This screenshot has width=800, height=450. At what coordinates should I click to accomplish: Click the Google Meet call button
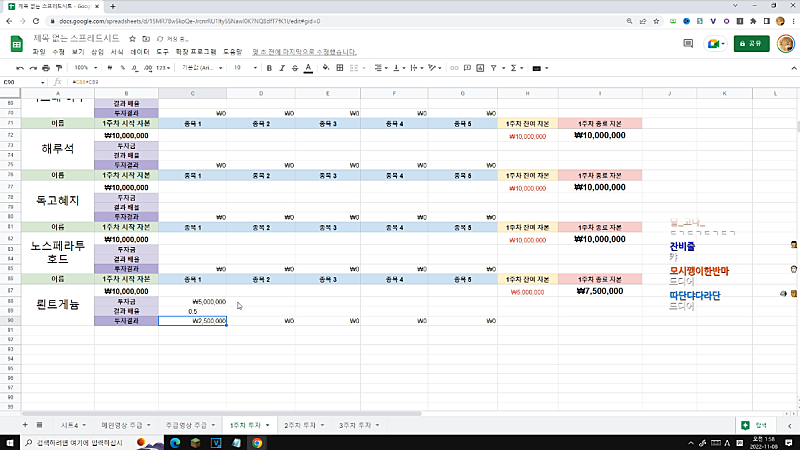click(715, 44)
